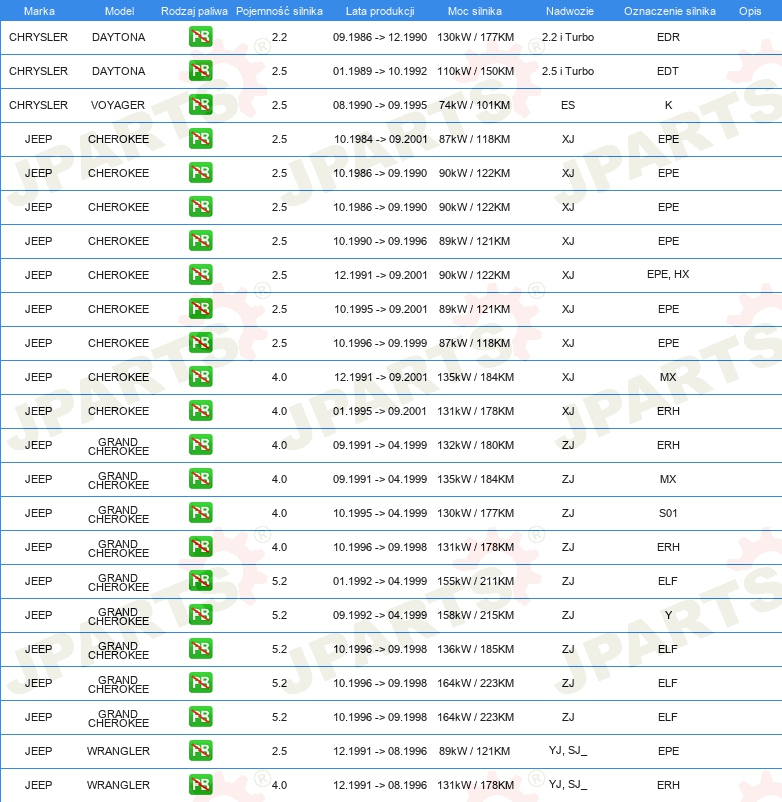The height and width of the screenshot is (802, 782).
Task: Select the Lata produkcji column header
Action: pos(380,10)
